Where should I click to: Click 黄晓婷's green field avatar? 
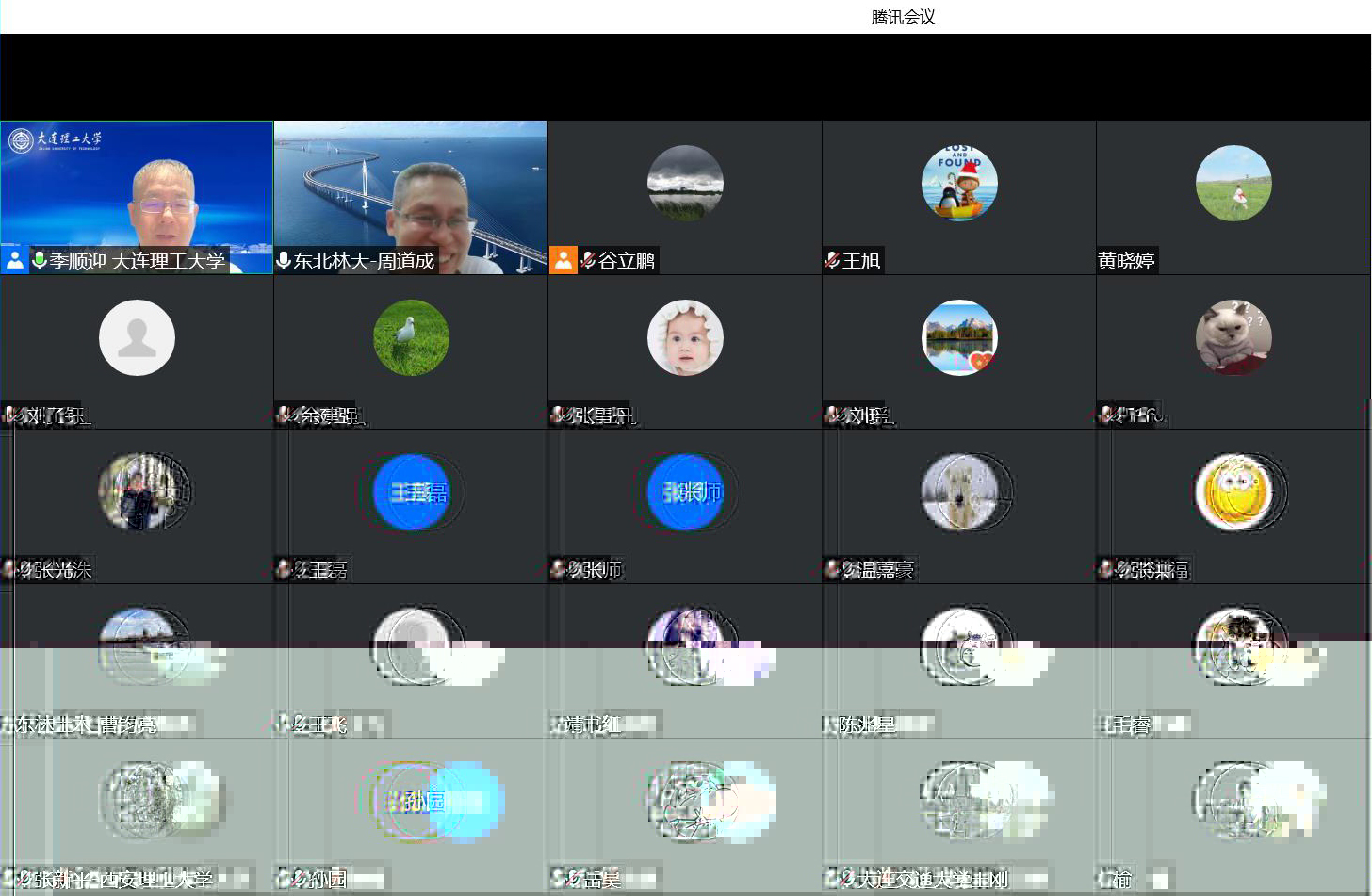coord(1233,183)
